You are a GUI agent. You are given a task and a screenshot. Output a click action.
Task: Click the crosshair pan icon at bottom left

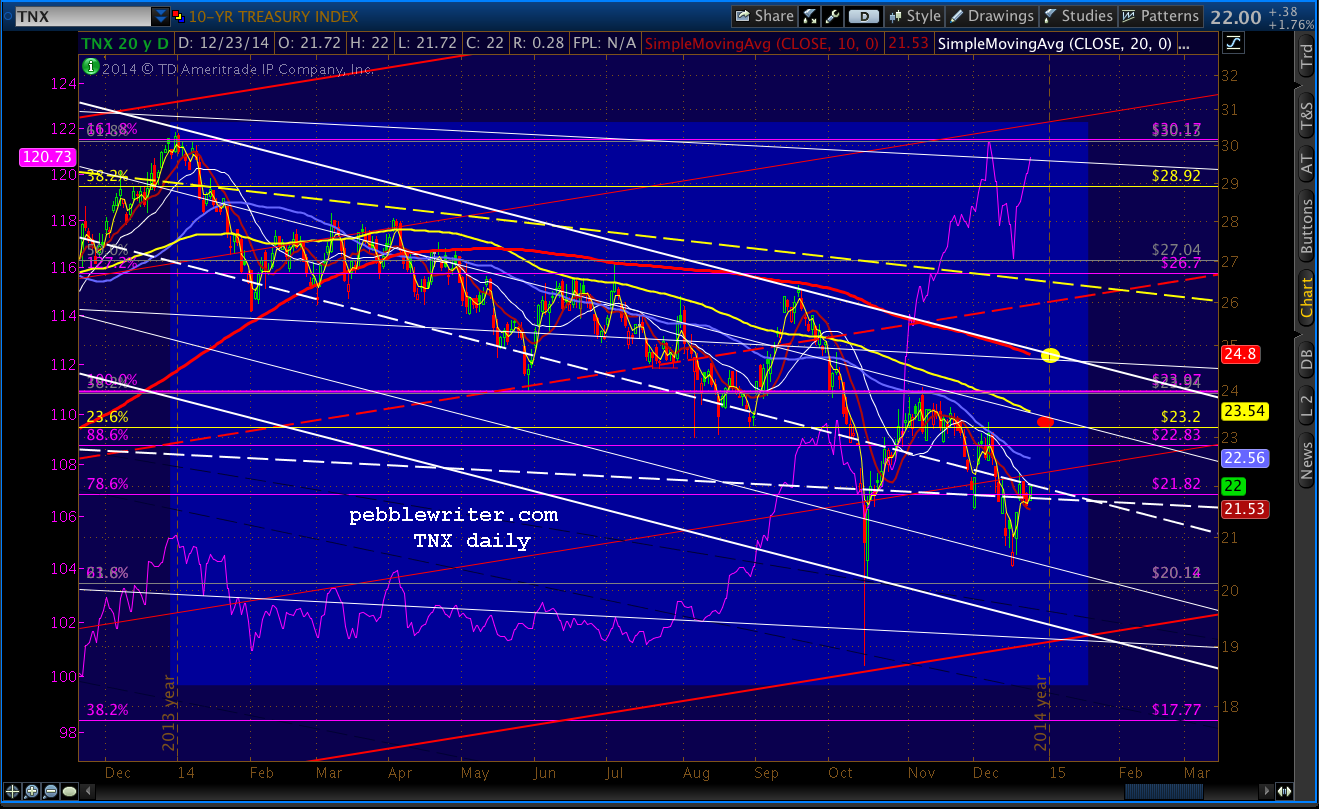(x=13, y=791)
